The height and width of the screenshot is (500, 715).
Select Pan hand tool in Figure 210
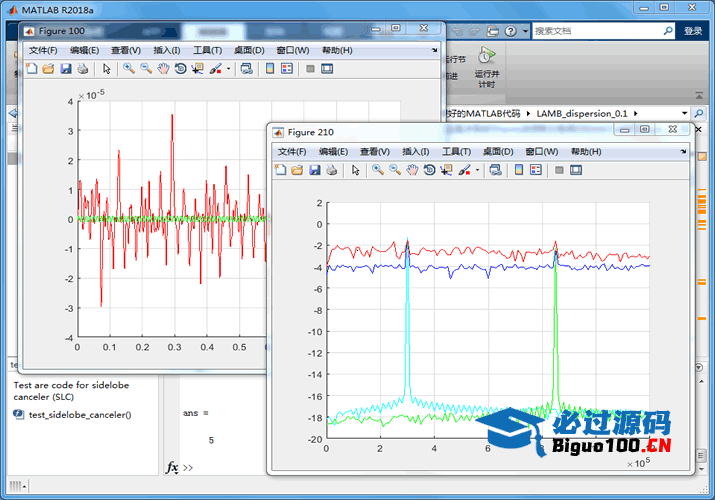[412, 170]
